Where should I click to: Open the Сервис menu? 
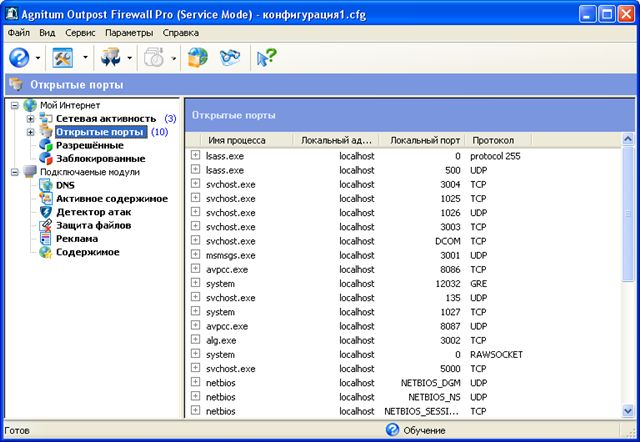(x=80, y=33)
